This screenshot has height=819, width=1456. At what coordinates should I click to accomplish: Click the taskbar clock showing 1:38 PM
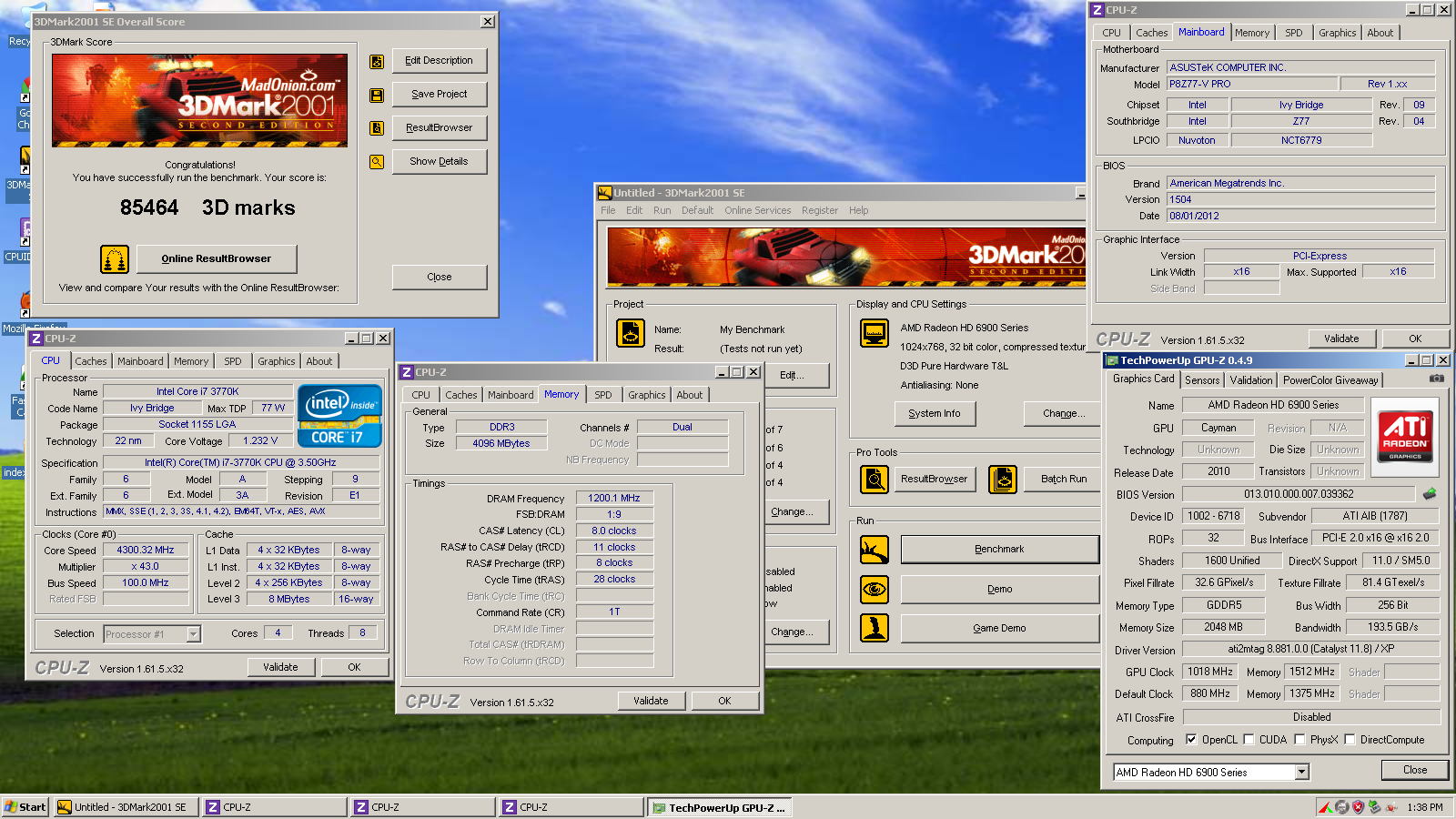[x=1425, y=807]
